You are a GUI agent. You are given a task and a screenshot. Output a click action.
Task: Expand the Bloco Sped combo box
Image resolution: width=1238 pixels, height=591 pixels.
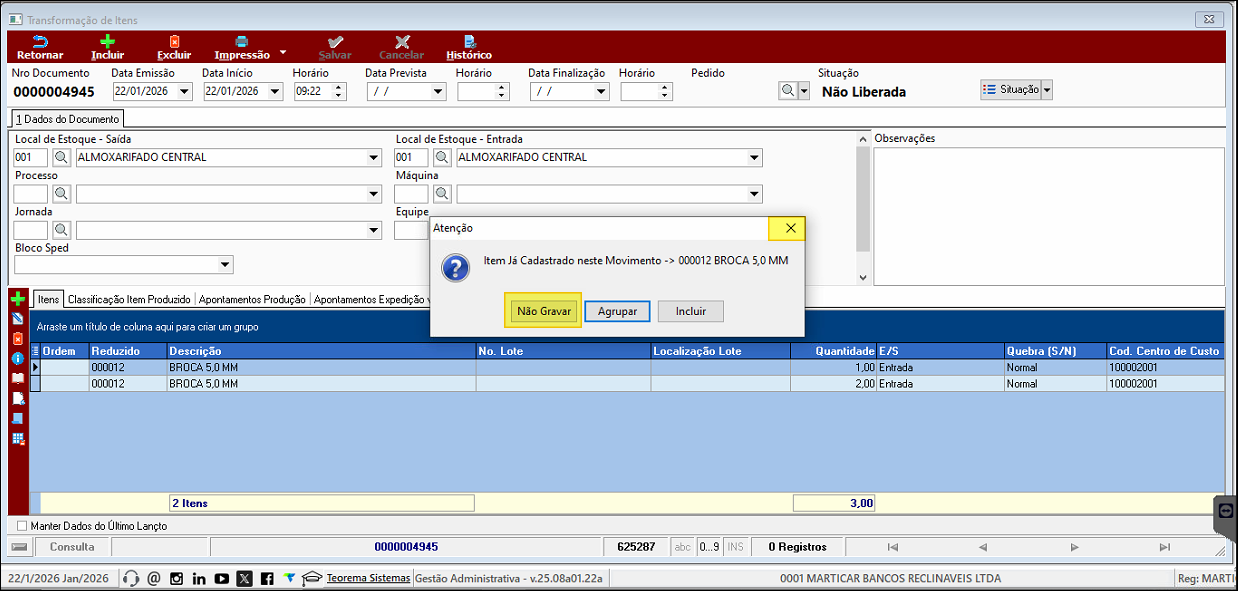(x=225, y=265)
